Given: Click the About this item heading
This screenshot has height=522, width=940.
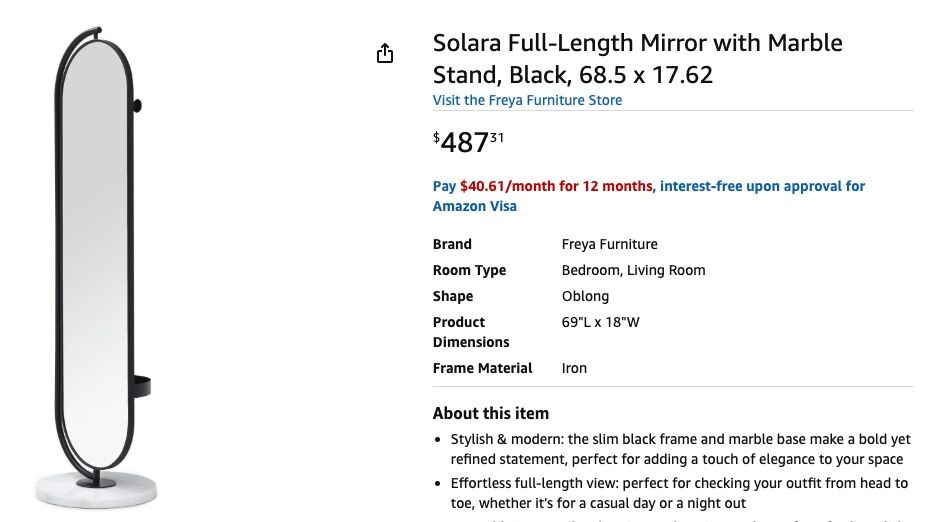Looking at the screenshot, I should [x=490, y=413].
